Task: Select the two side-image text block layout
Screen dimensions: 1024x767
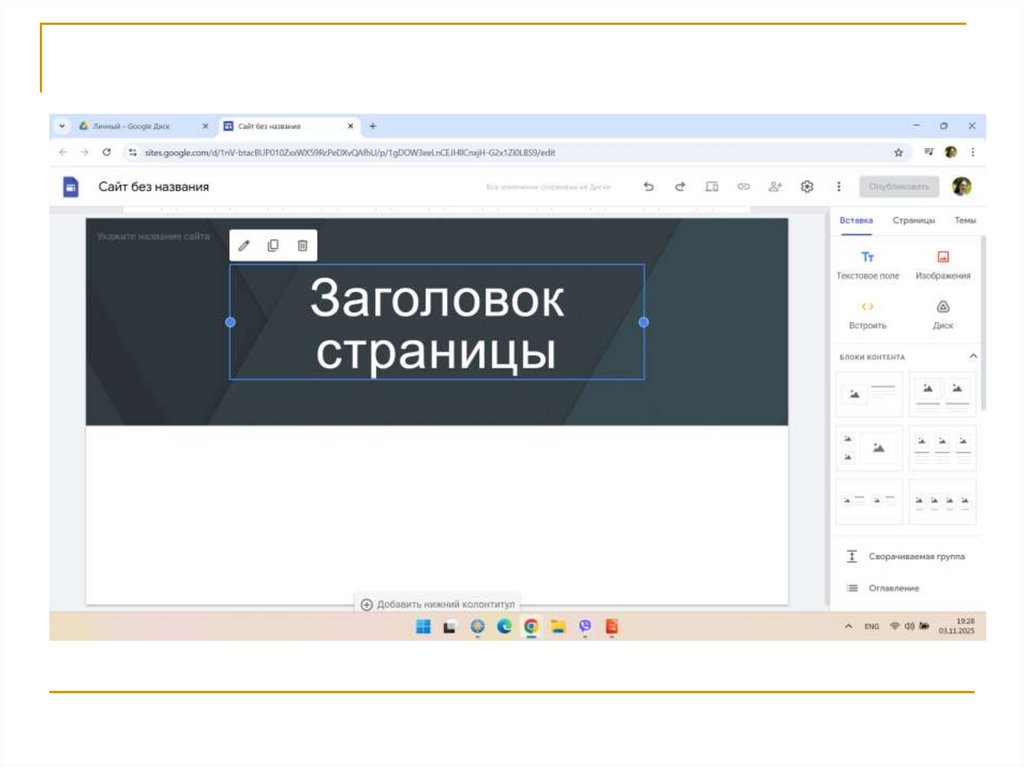Action: pos(869,501)
